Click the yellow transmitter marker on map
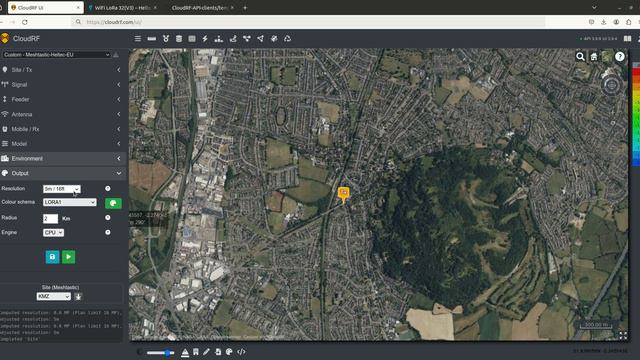Image resolution: width=640 pixels, height=360 pixels. tap(344, 195)
